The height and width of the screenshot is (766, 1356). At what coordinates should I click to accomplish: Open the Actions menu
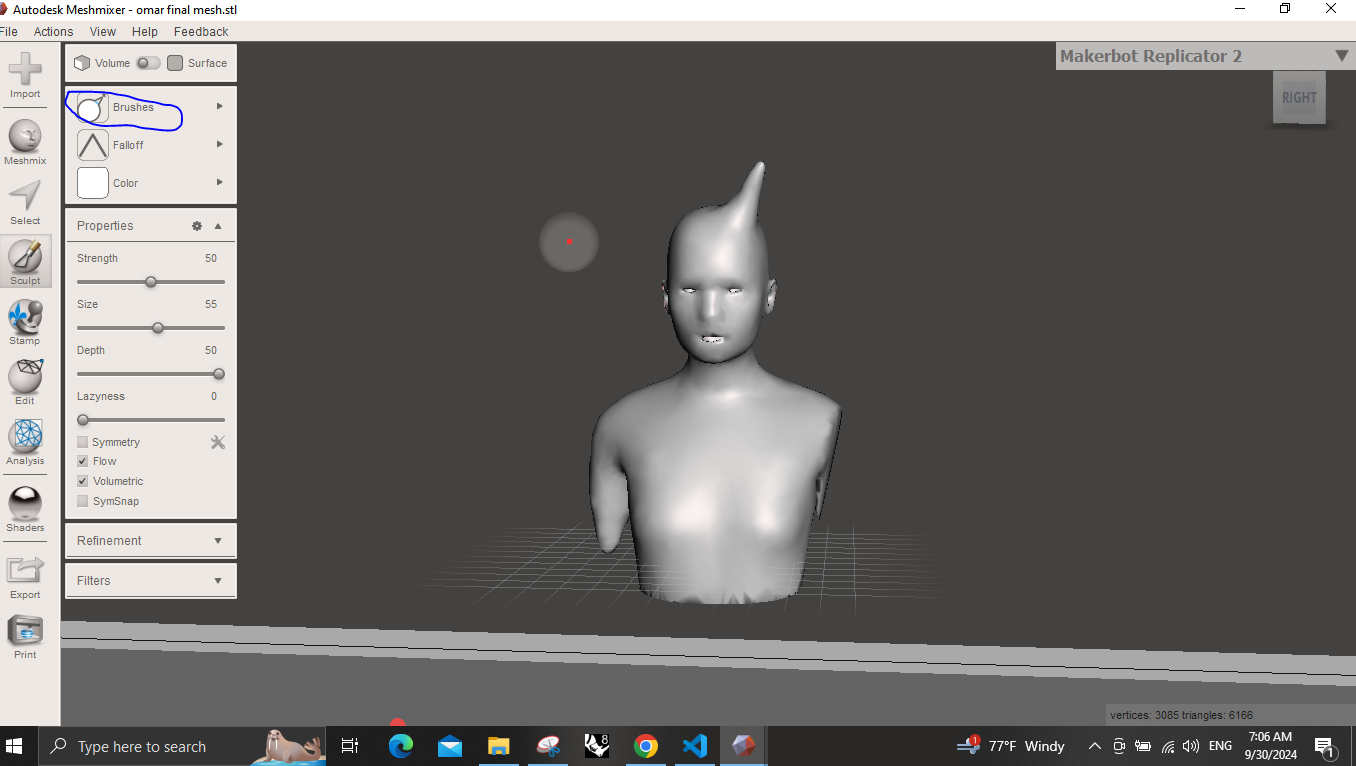click(53, 32)
